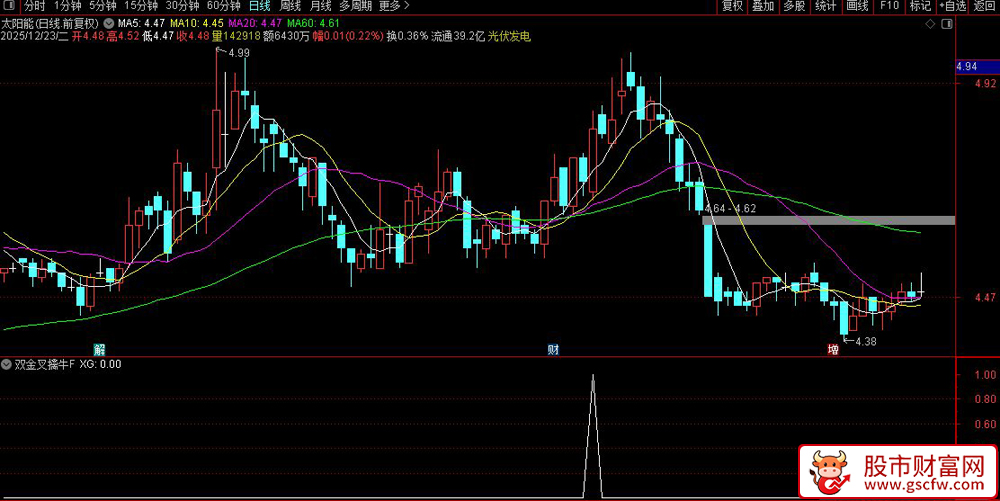Select the 日线 daily chart tab

pyautogui.click(x=260, y=6)
